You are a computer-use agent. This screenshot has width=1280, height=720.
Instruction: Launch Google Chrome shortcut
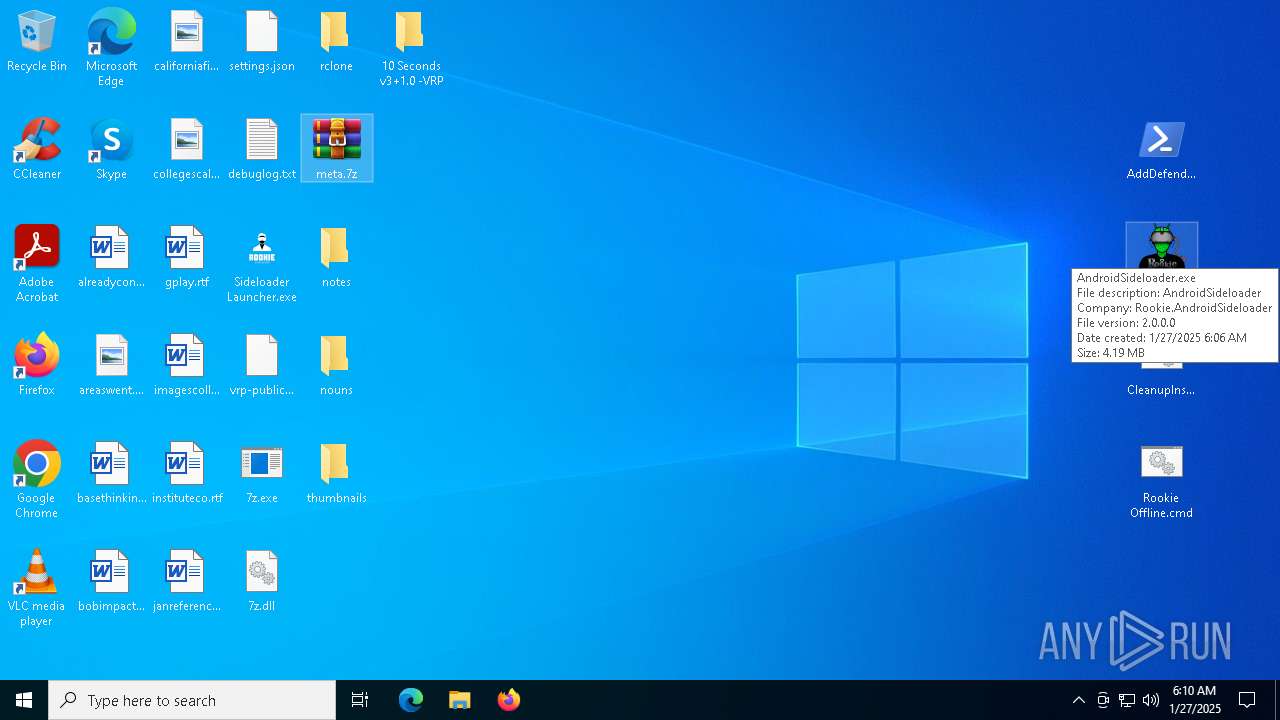click(37, 480)
